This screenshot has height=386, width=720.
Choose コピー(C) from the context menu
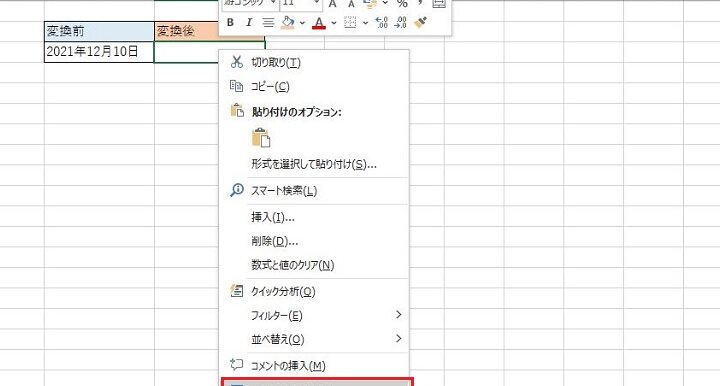click(314, 86)
